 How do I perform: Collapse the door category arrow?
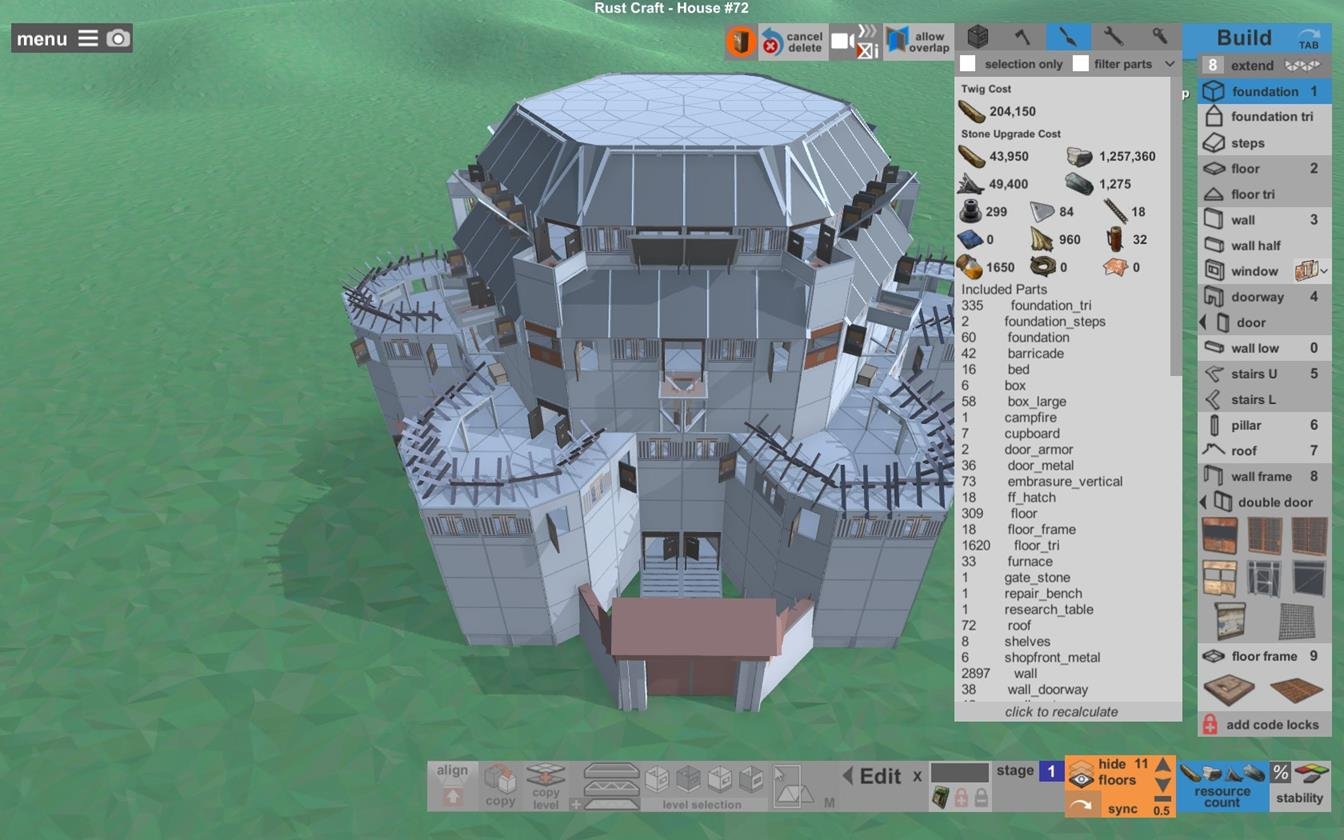(x=1203, y=323)
